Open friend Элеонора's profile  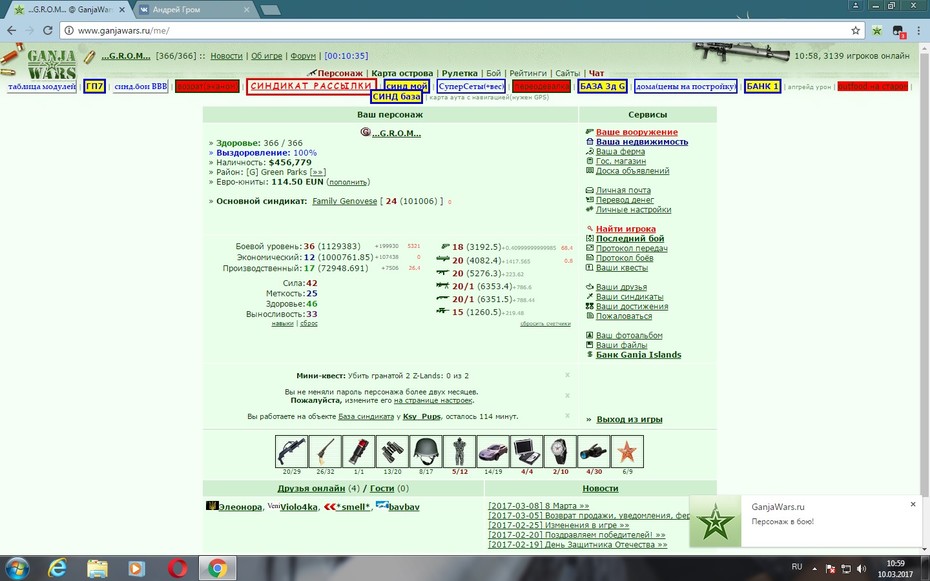pyautogui.click(x=240, y=507)
